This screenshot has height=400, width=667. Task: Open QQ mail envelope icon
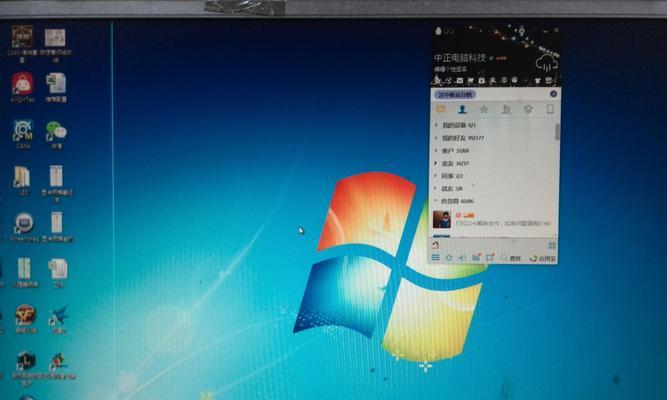coord(459,80)
